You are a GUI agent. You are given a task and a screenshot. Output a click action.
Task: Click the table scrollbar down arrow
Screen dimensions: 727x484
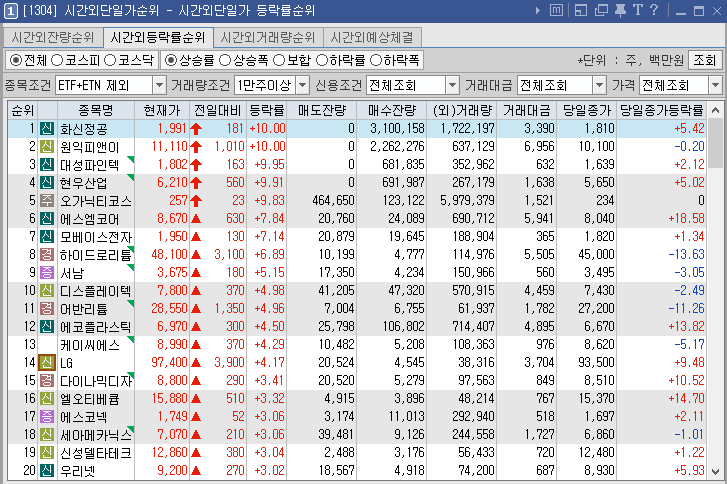coord(715,471)
